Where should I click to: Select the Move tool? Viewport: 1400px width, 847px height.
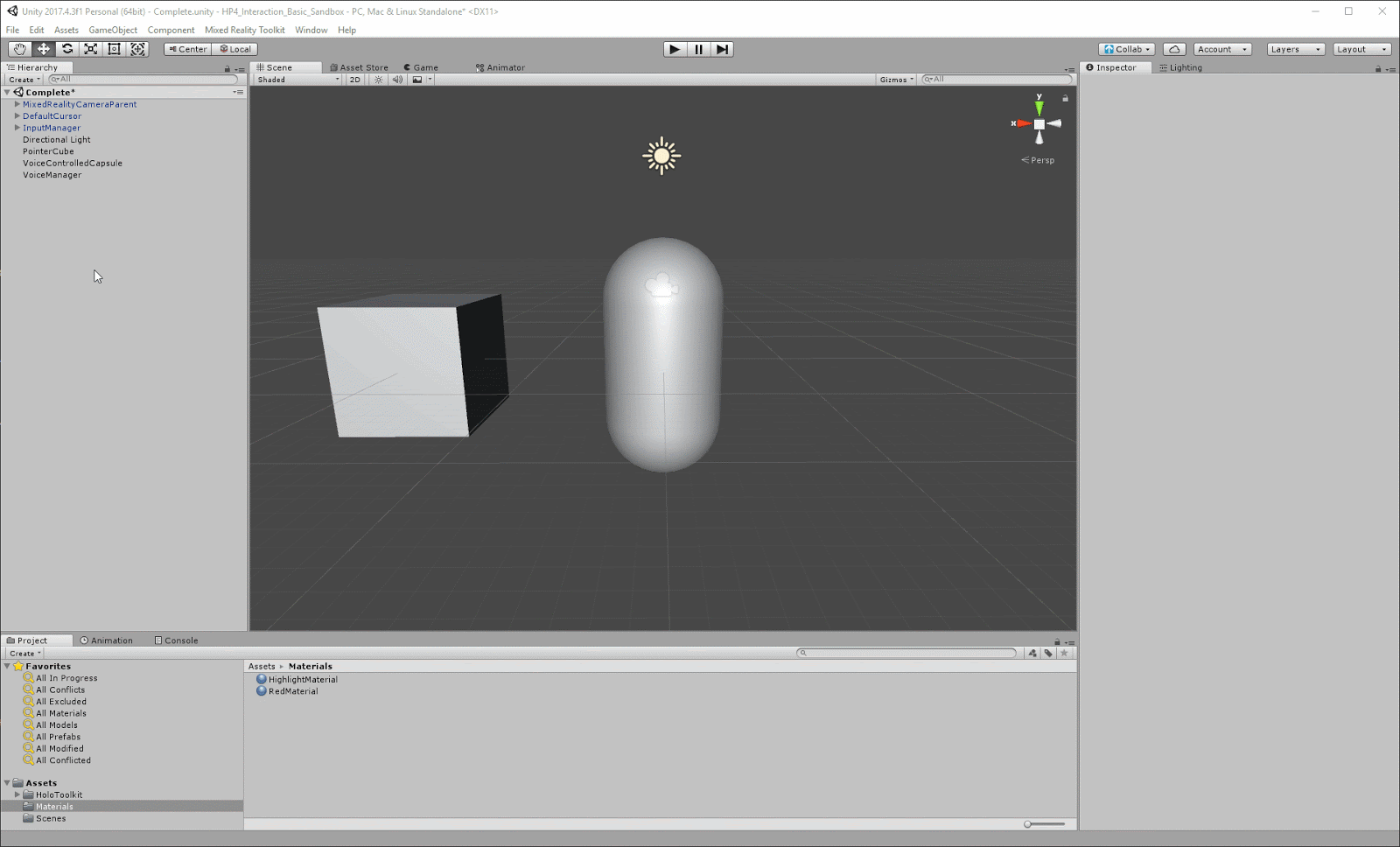43,49
